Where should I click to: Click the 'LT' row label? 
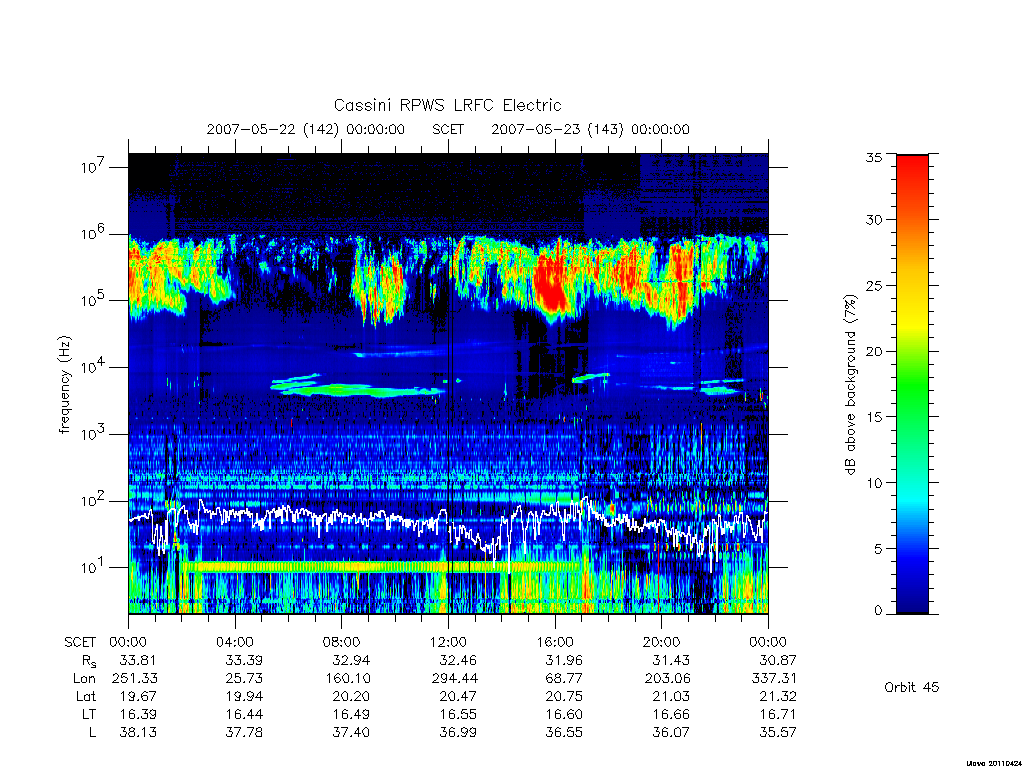click(x=89, y=714)
